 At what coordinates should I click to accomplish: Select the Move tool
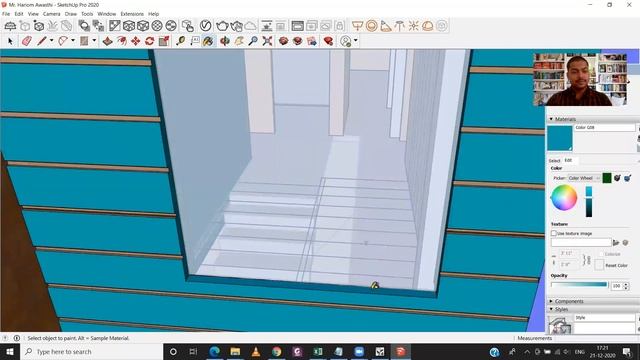pyautogui.click(x=136, y=41)
